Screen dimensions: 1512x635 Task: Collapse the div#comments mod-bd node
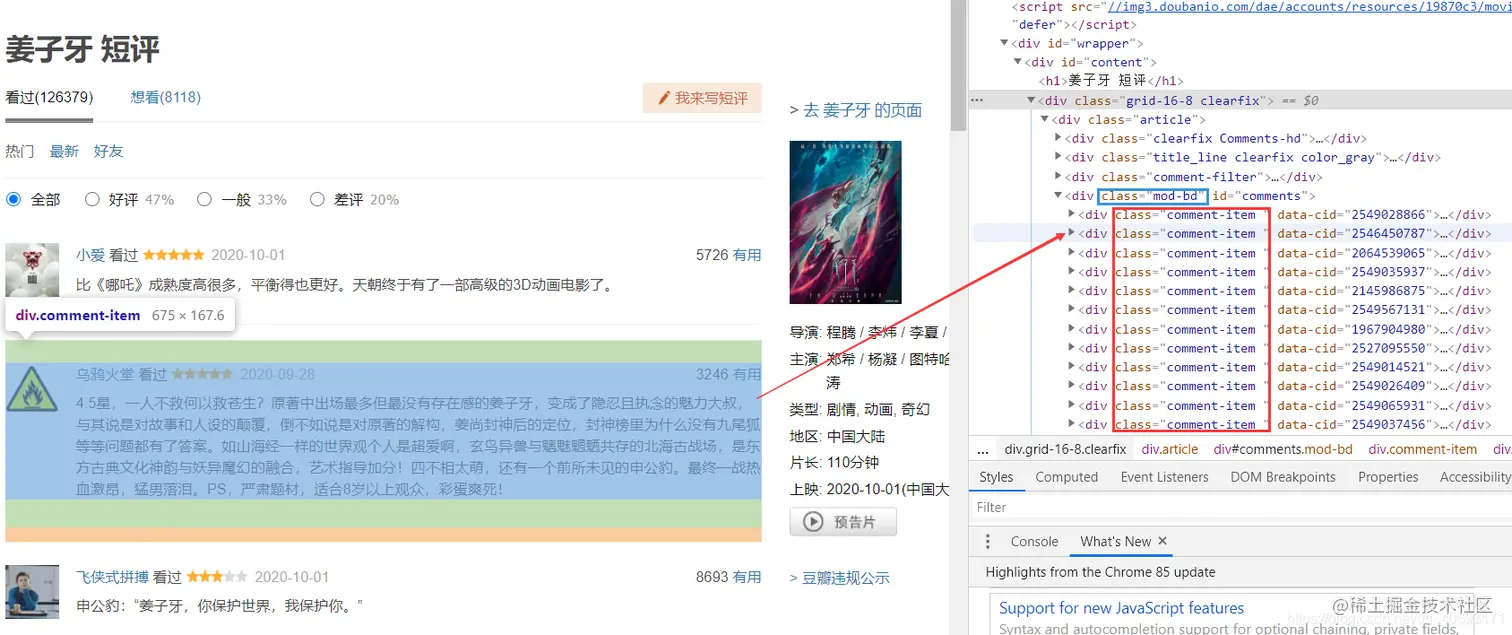[x=1056, y=195]
